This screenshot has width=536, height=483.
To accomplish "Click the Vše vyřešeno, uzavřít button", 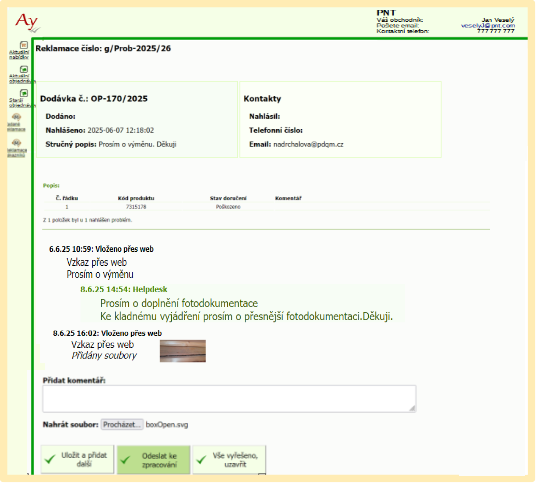I will click(229, 460).
